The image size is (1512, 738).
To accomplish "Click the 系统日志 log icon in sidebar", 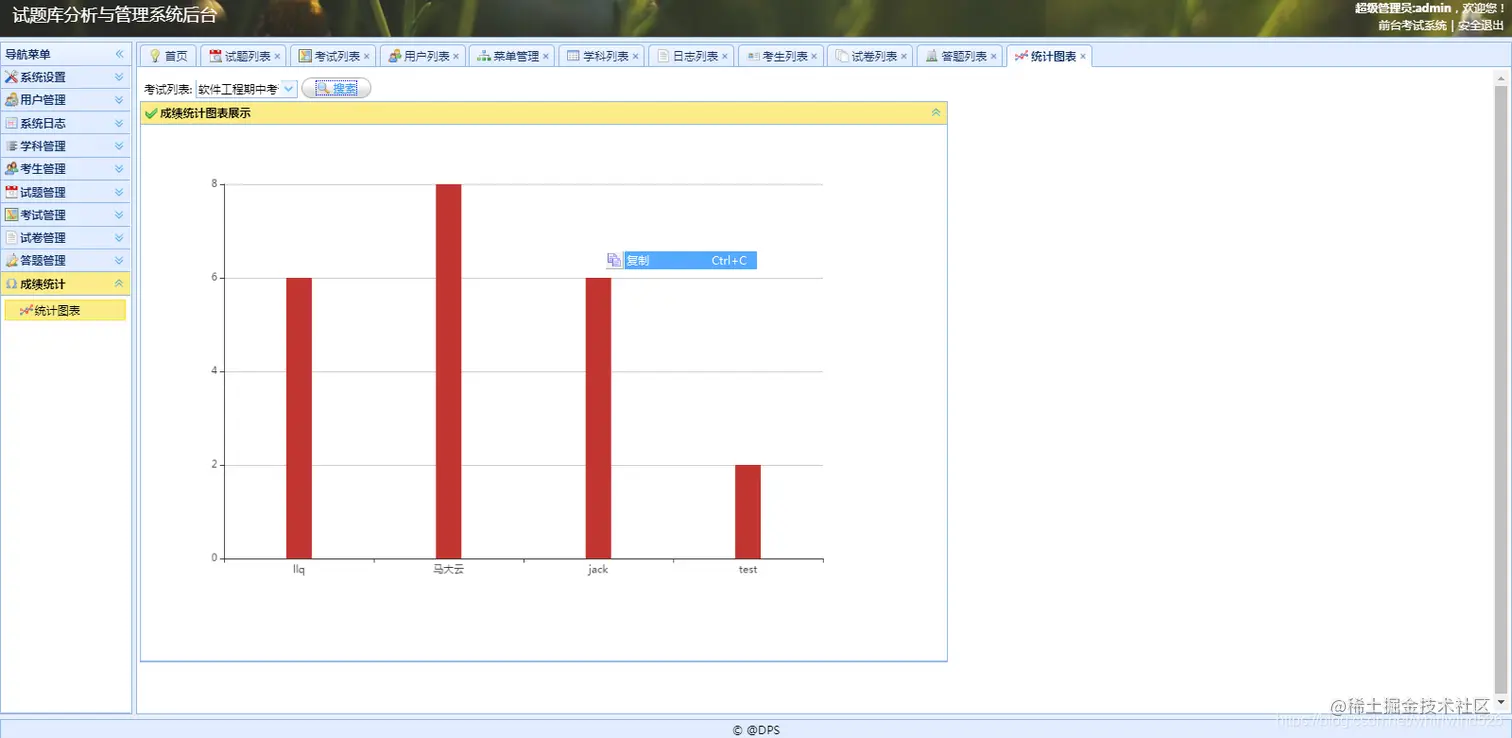I will (11, 123).
